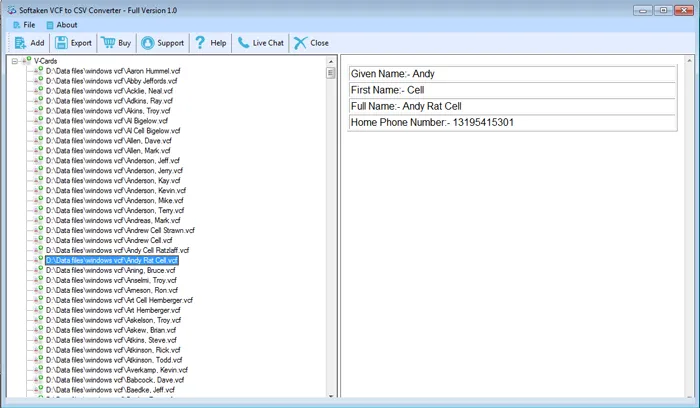Select Andrew Cell Strawn.vcf file
Screen dimensions: 700x408
click(120, 230)
